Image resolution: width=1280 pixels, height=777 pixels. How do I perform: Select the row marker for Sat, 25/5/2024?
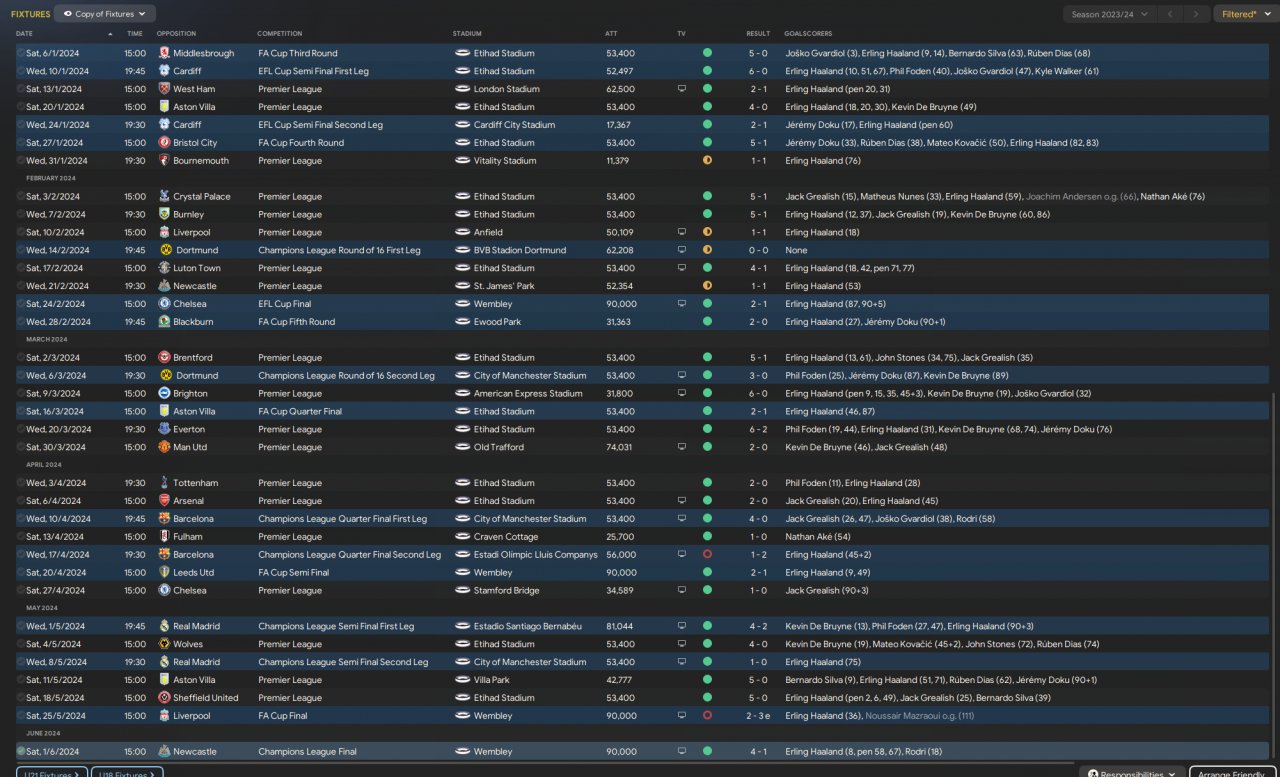pyautogui.click(x=21, y=716)
